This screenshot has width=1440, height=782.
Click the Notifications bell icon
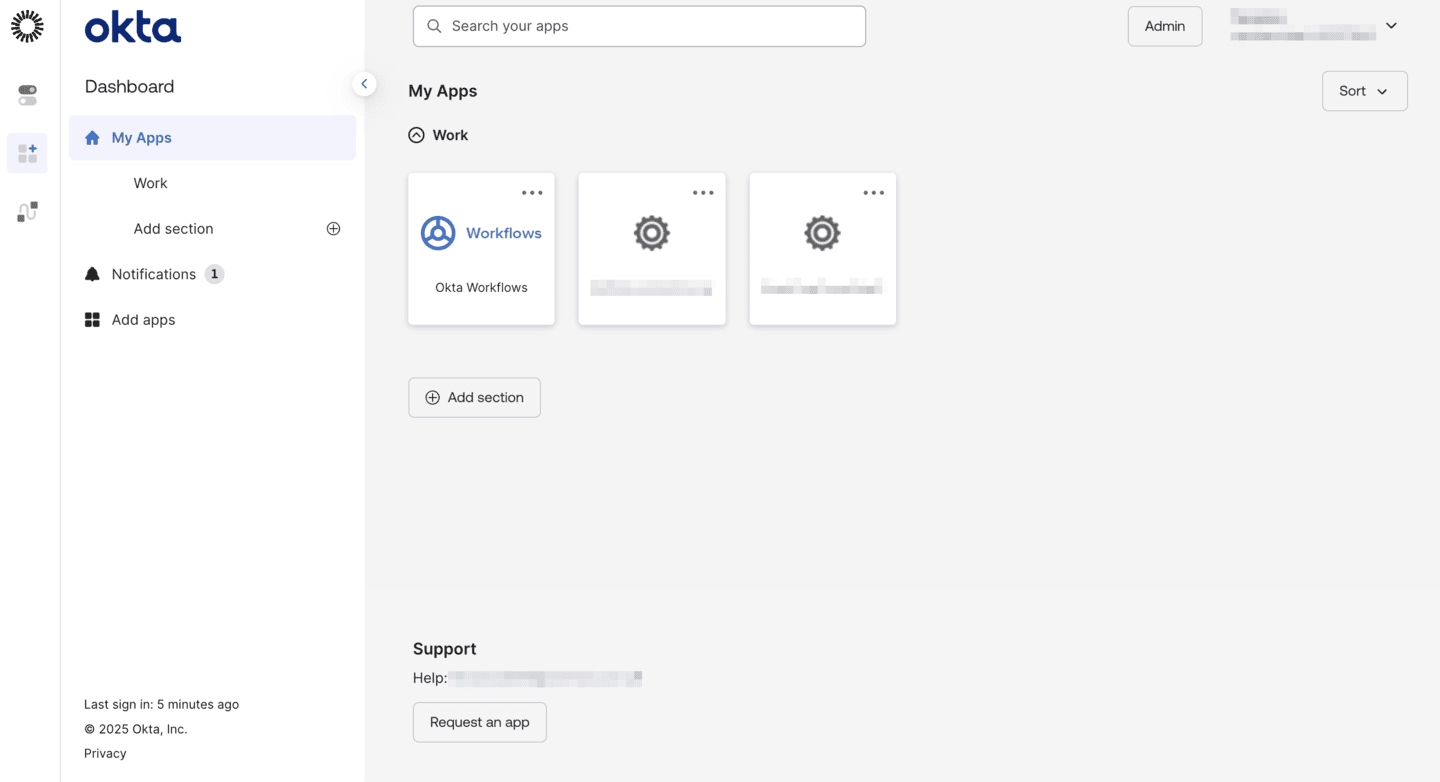[92, 274]
